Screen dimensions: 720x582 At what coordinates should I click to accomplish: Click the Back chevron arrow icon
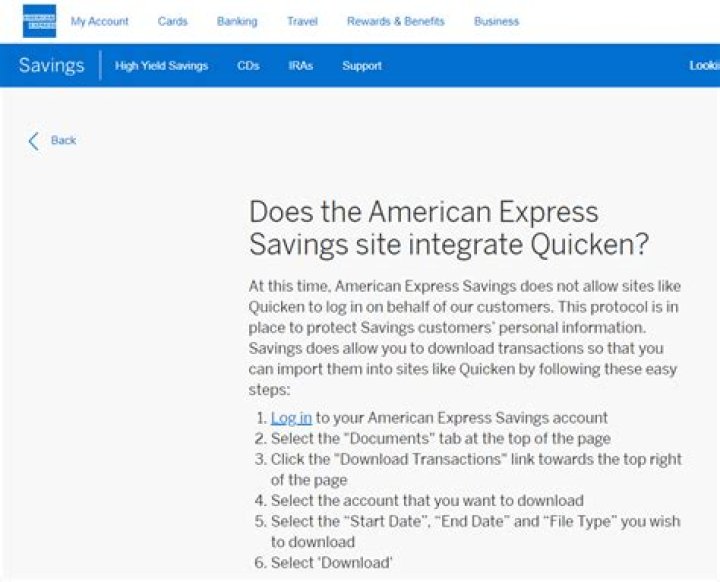[x=34, y=141]
